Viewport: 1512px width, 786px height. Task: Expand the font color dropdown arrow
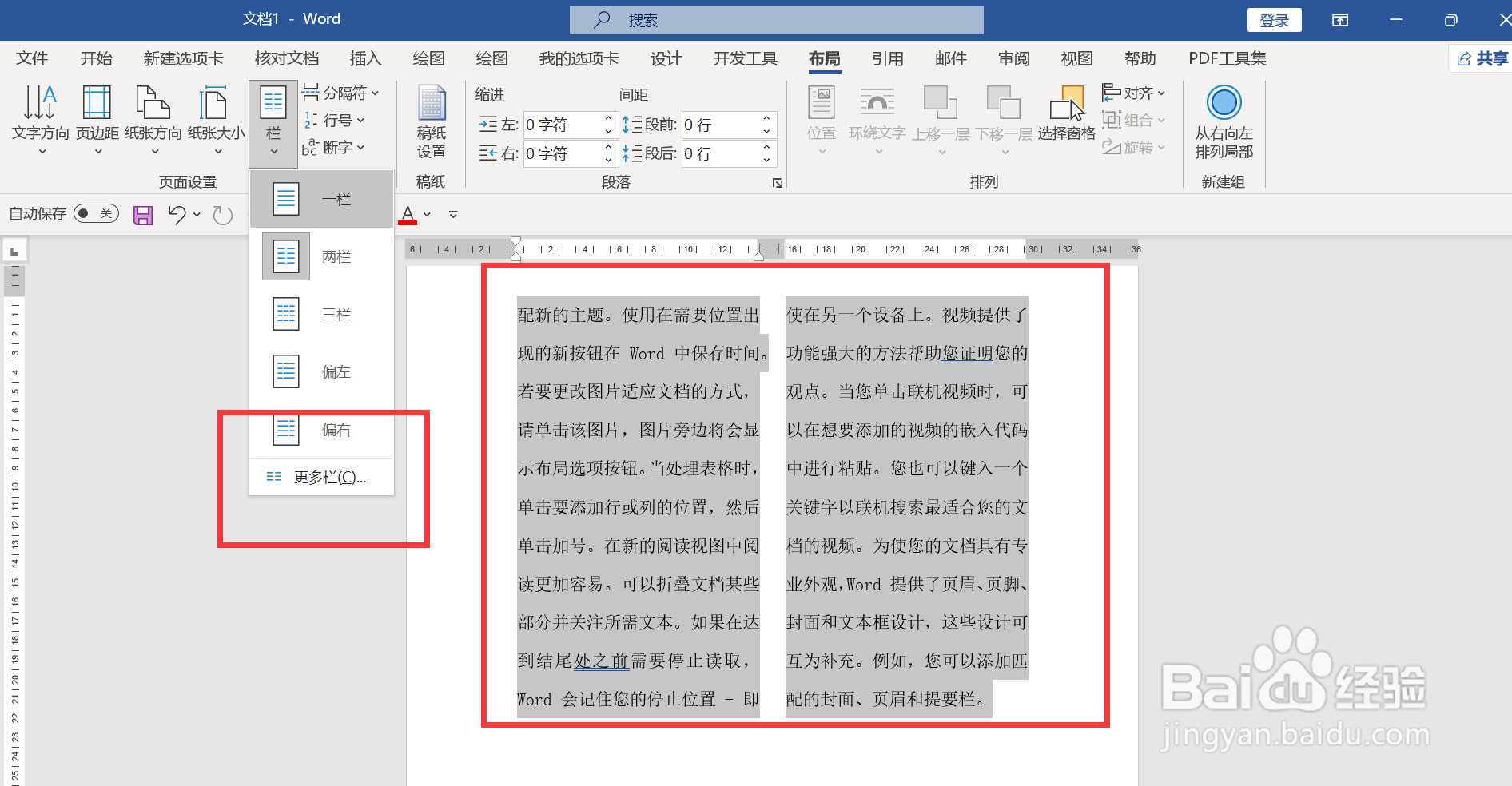(427, 214)
